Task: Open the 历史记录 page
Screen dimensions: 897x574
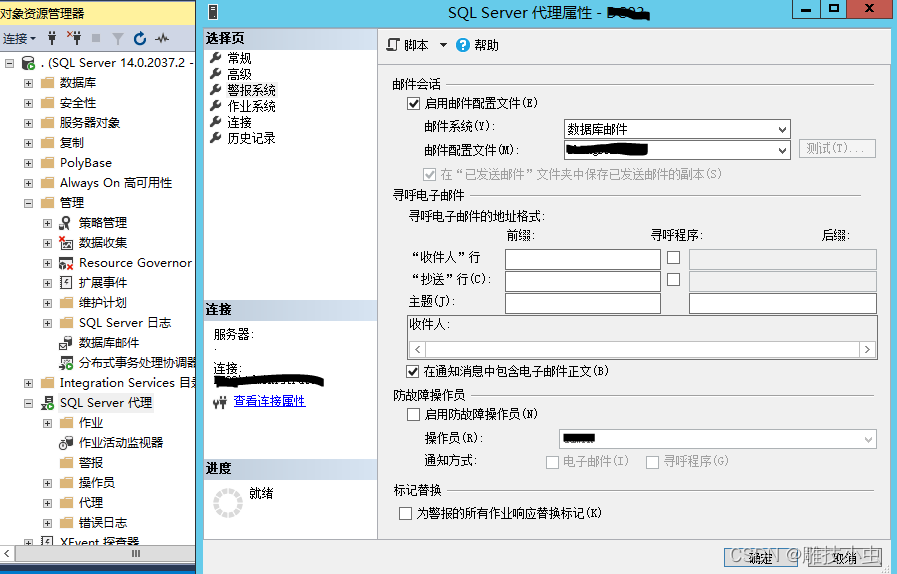Action: pos(251,138)
